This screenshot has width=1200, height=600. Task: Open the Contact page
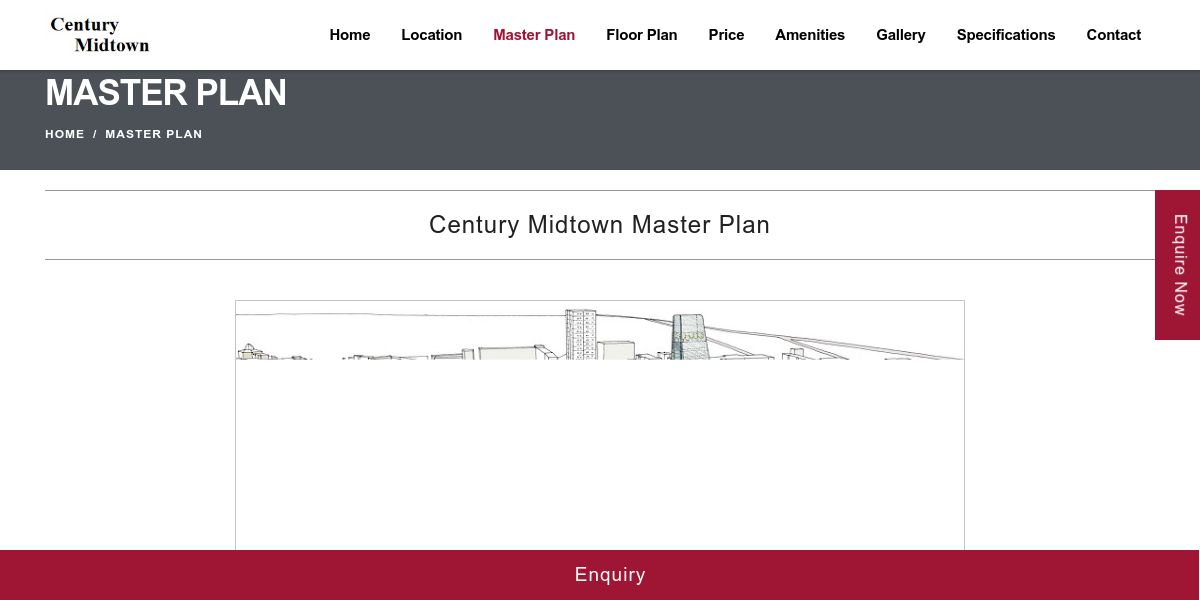[1114, 35]
